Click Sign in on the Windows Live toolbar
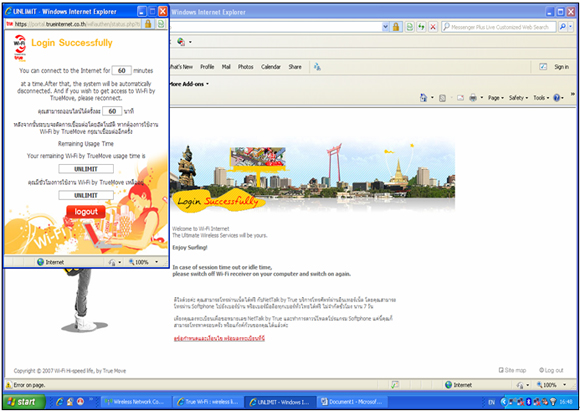The height and width of the screenshot is (411, 580). coord(561,67)
